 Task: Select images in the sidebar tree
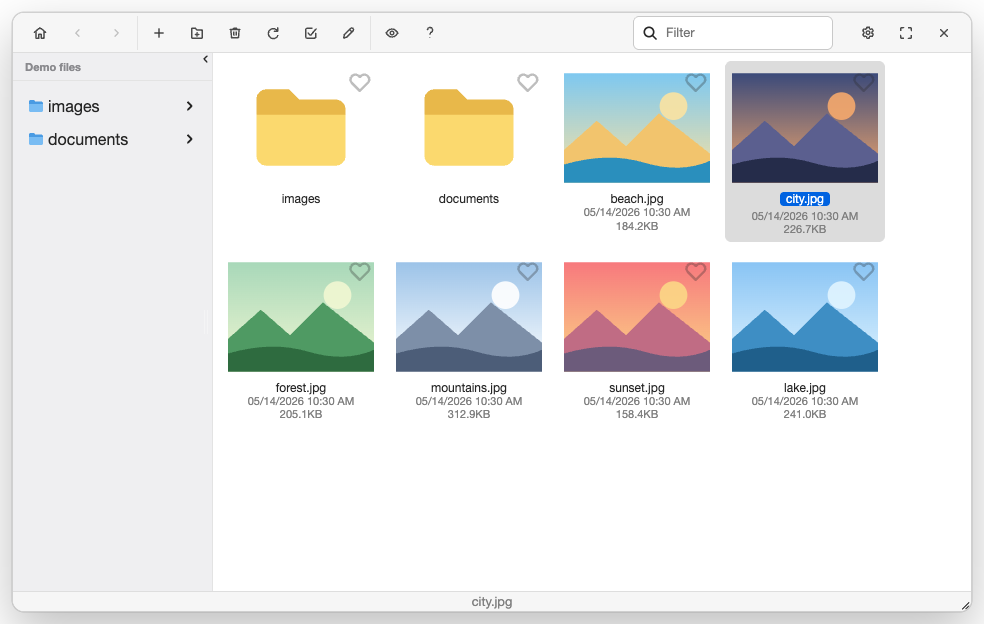point(73,107)
